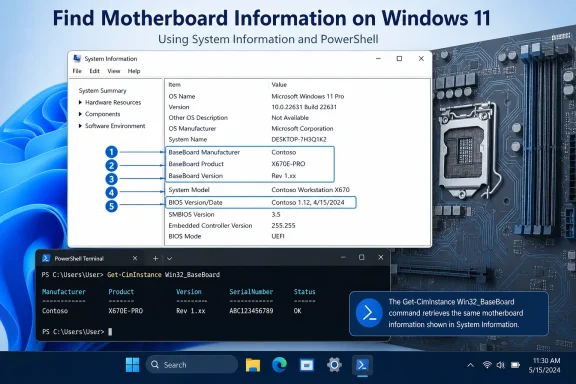The image size is (576, 384).
Task: Select the Hardware Resources tree label
Action: coord(113,102)
